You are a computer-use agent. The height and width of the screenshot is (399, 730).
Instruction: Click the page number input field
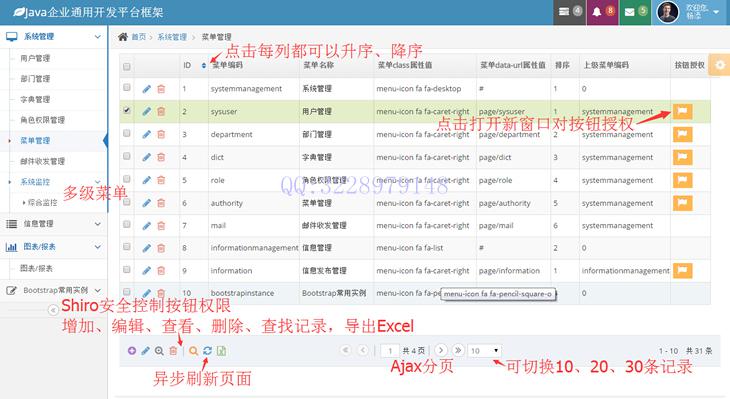pyautogui.click(x=390, y=351)
